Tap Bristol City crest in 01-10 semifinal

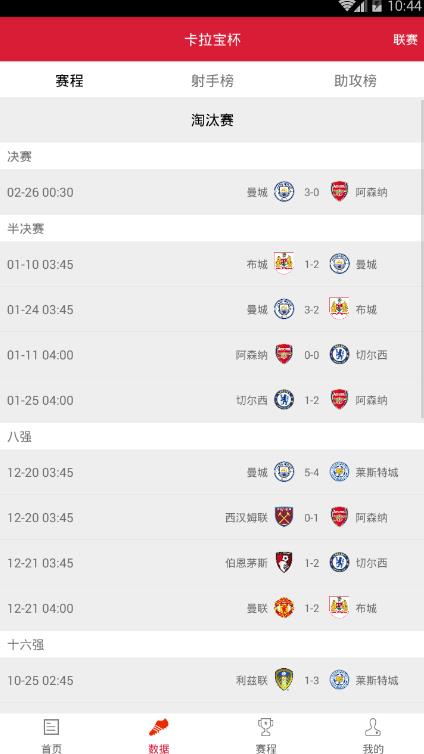click(284, 263)
